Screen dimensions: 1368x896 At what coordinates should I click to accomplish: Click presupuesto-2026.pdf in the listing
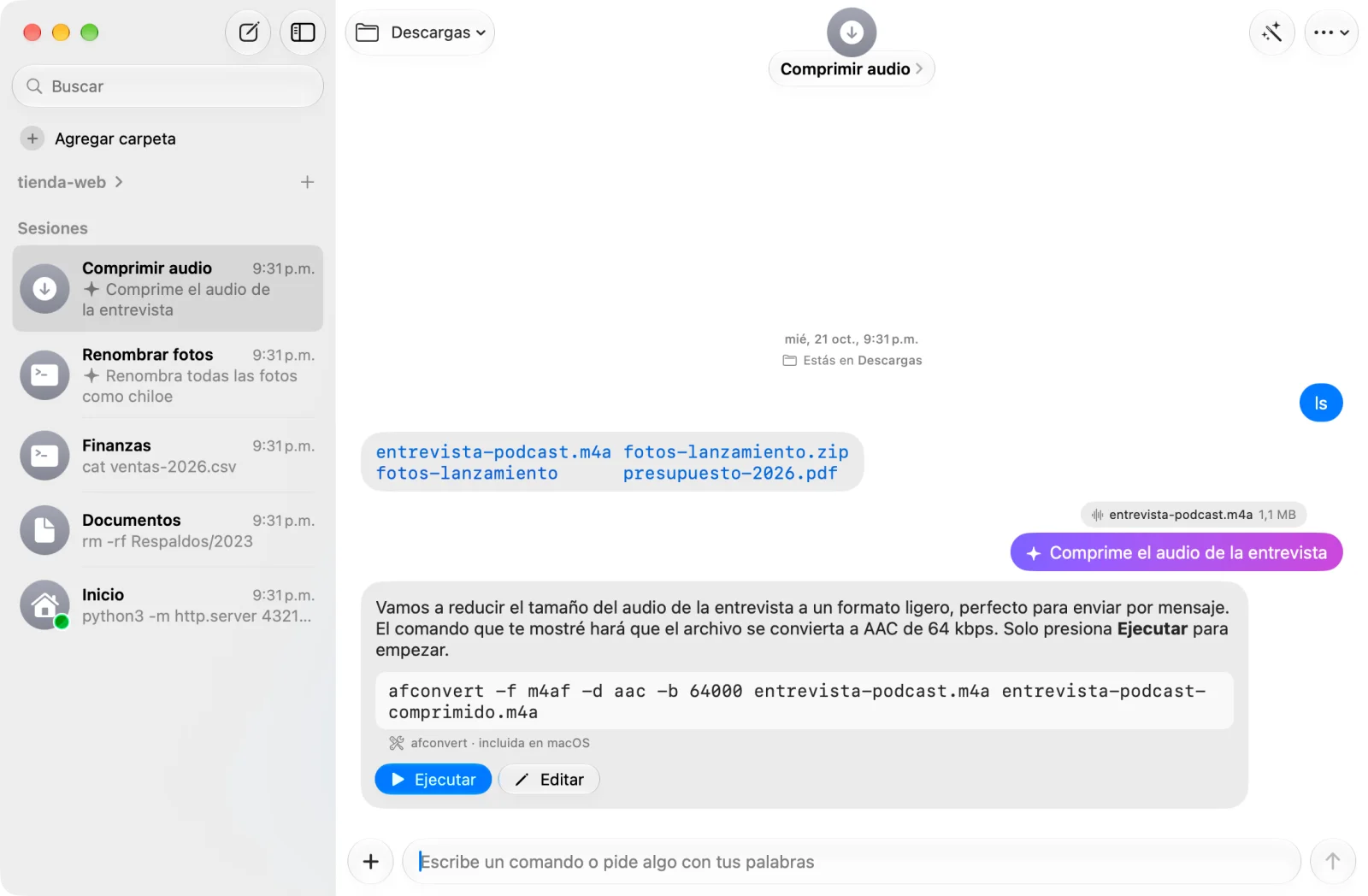[730, 473]
